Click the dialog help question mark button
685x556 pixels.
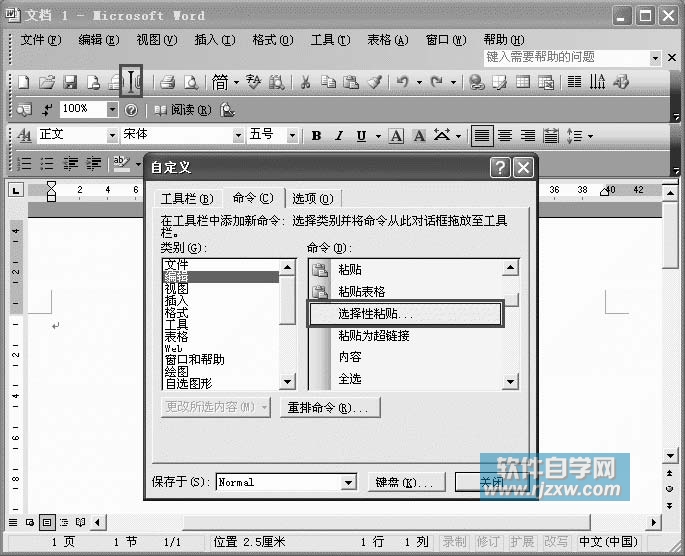[x=500, y=167]
